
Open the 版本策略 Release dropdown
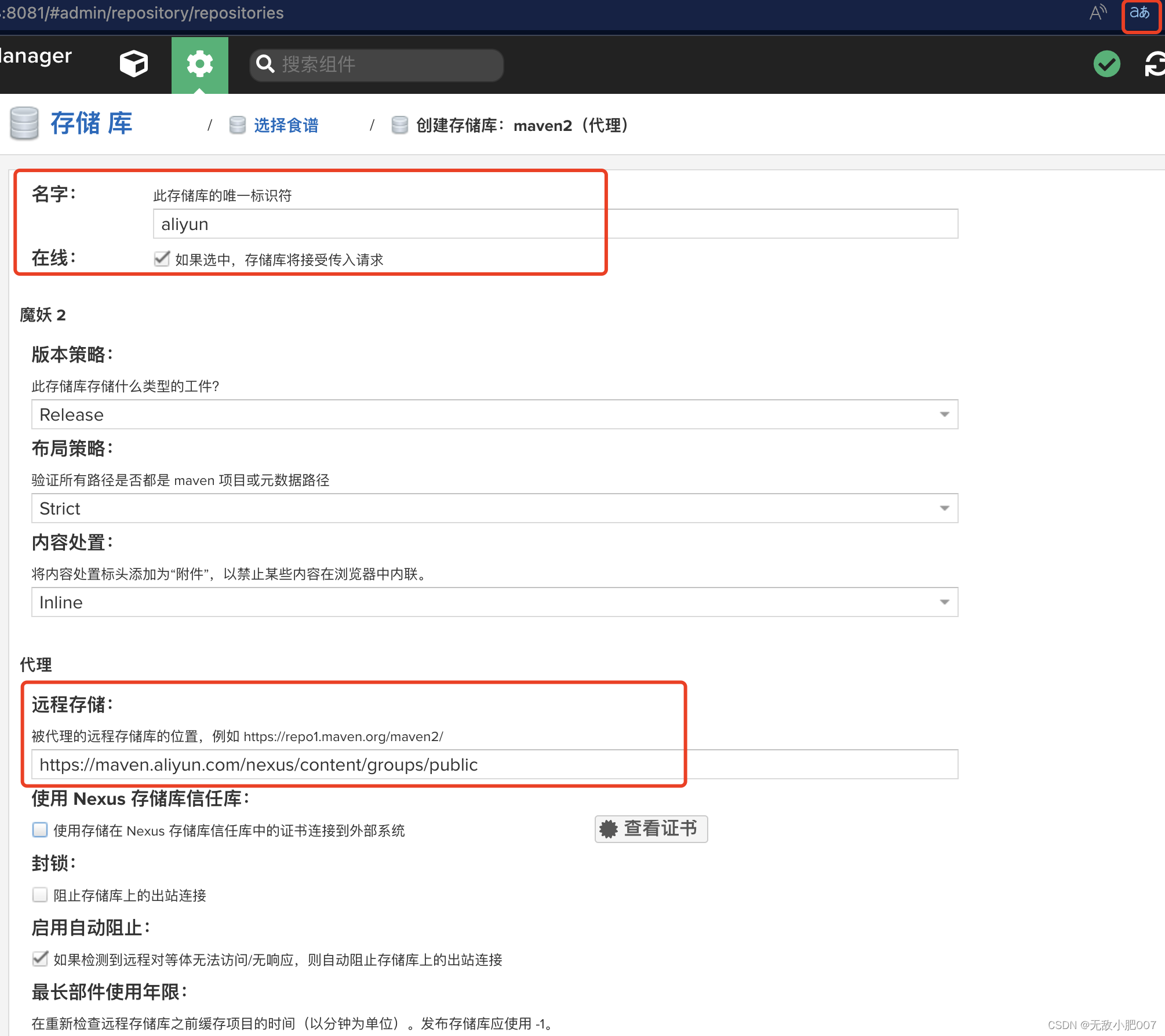pyautogui.click(x=494, y=414)
